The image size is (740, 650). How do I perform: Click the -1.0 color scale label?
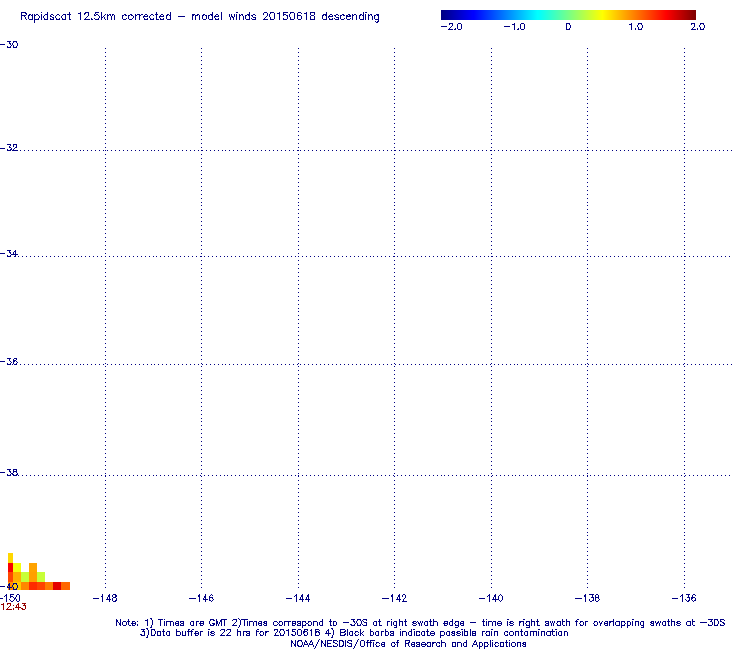click(514, 27)
